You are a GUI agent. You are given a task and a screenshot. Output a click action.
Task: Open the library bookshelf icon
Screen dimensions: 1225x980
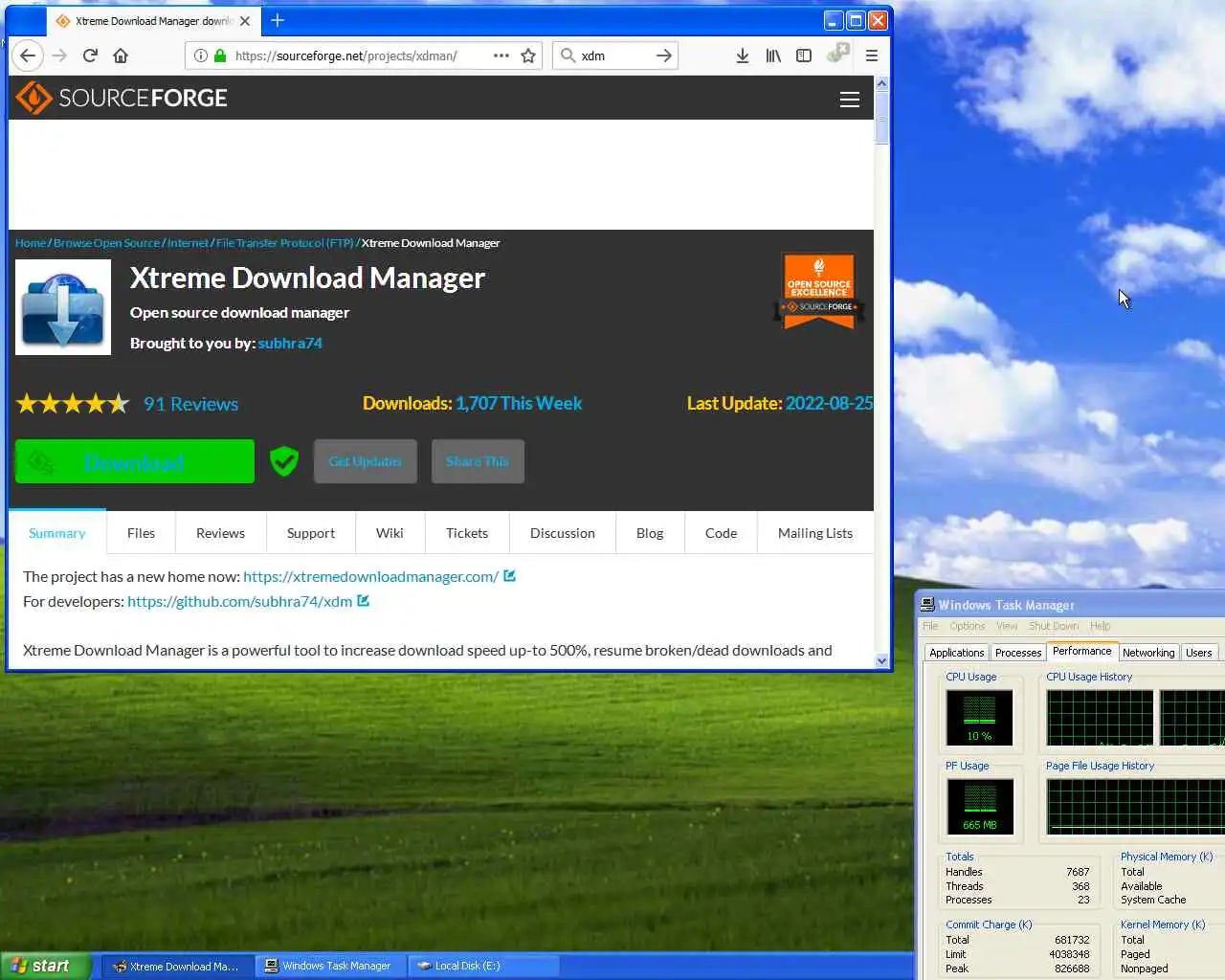773,56
